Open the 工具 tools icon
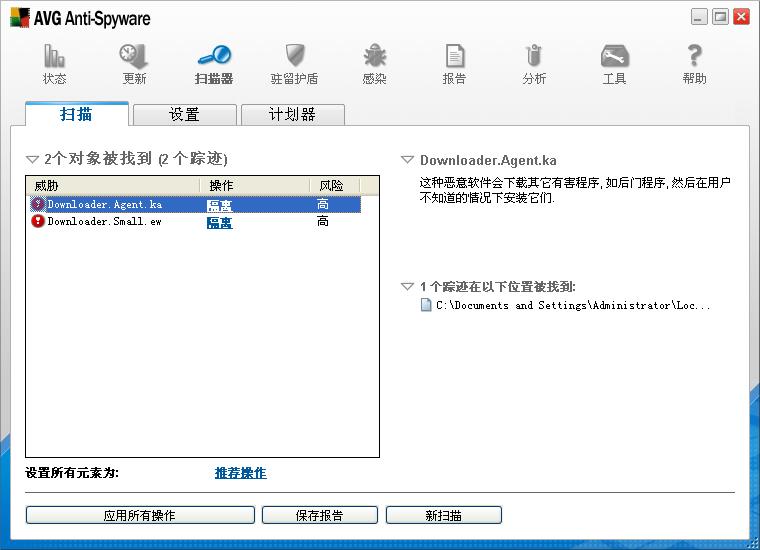The height and width of the screenshot is (550, 760). coord(615,56)
